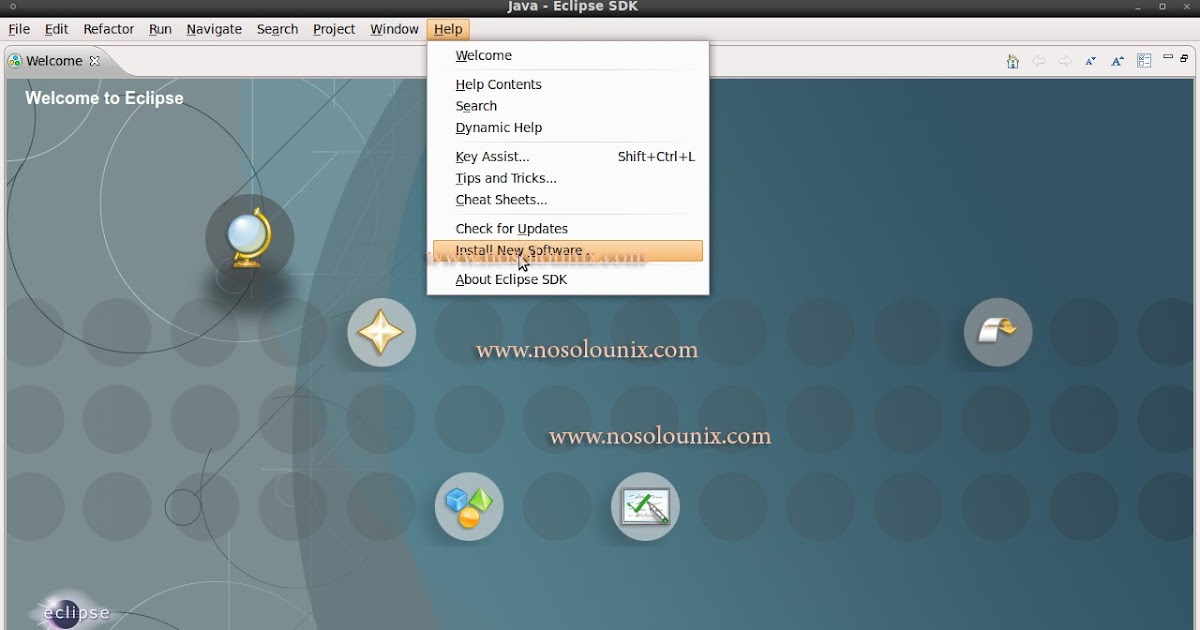1200x630 pixels.
Task: Open Cheat Sheets from the Help menu
Action: click(x=502, y=200)
